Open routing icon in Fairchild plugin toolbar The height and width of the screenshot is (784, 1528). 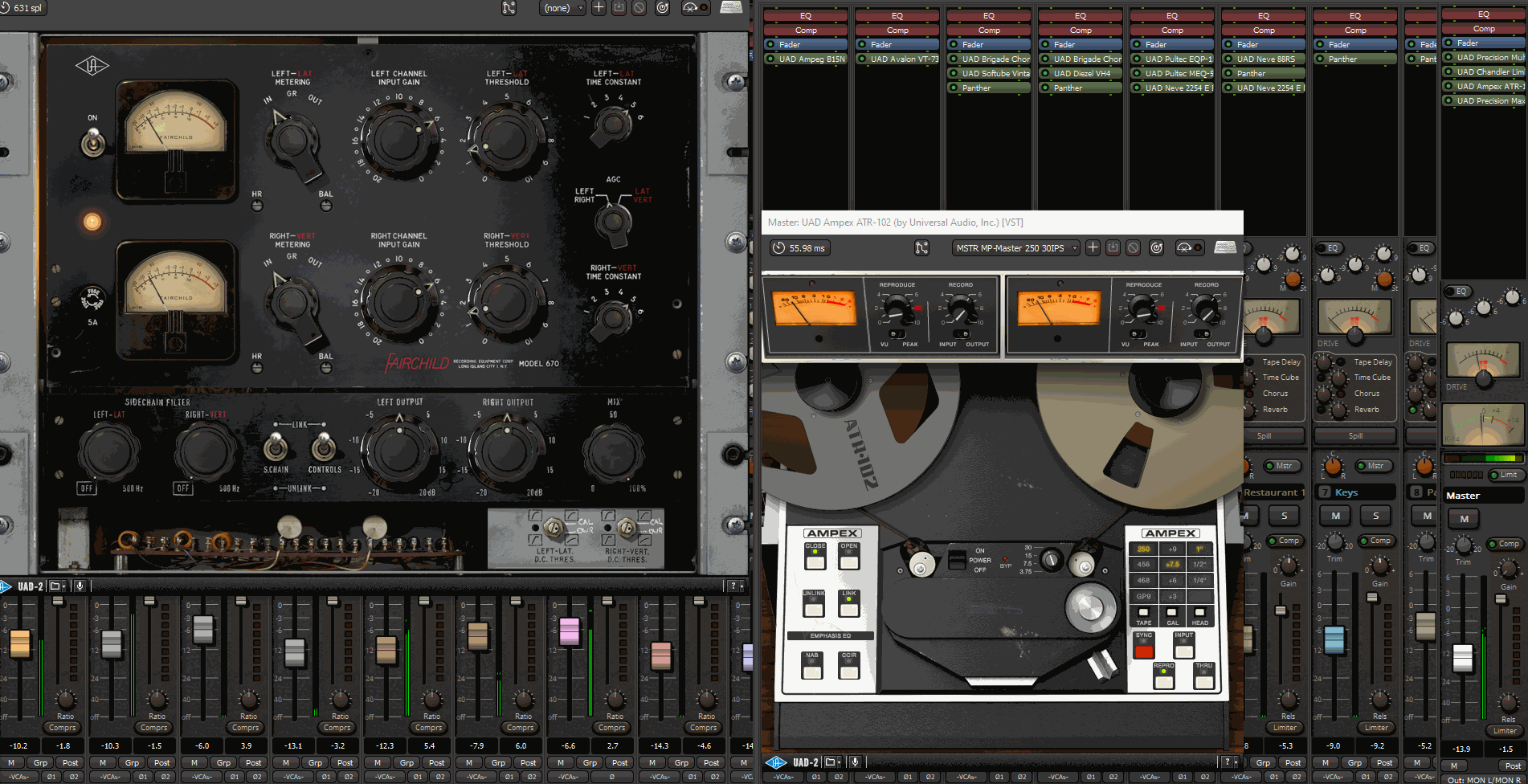pos(509,8)
